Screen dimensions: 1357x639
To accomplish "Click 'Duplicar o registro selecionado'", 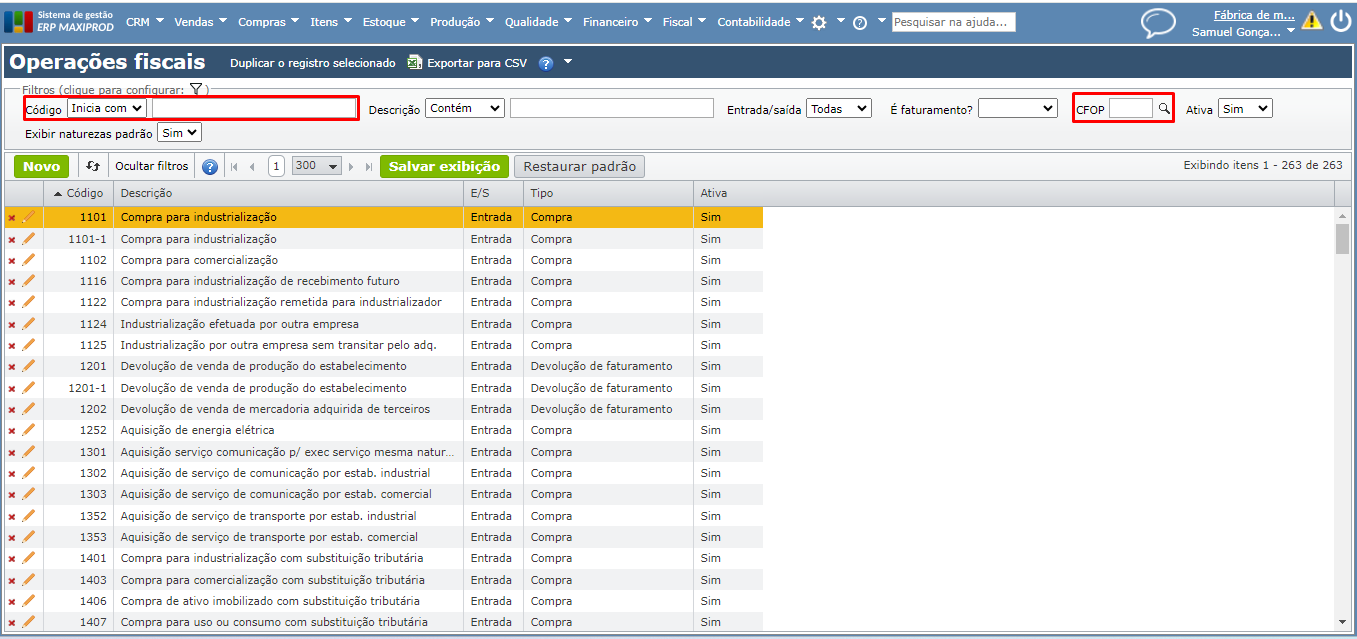I will pyautogui.click(x=313, y=63).
